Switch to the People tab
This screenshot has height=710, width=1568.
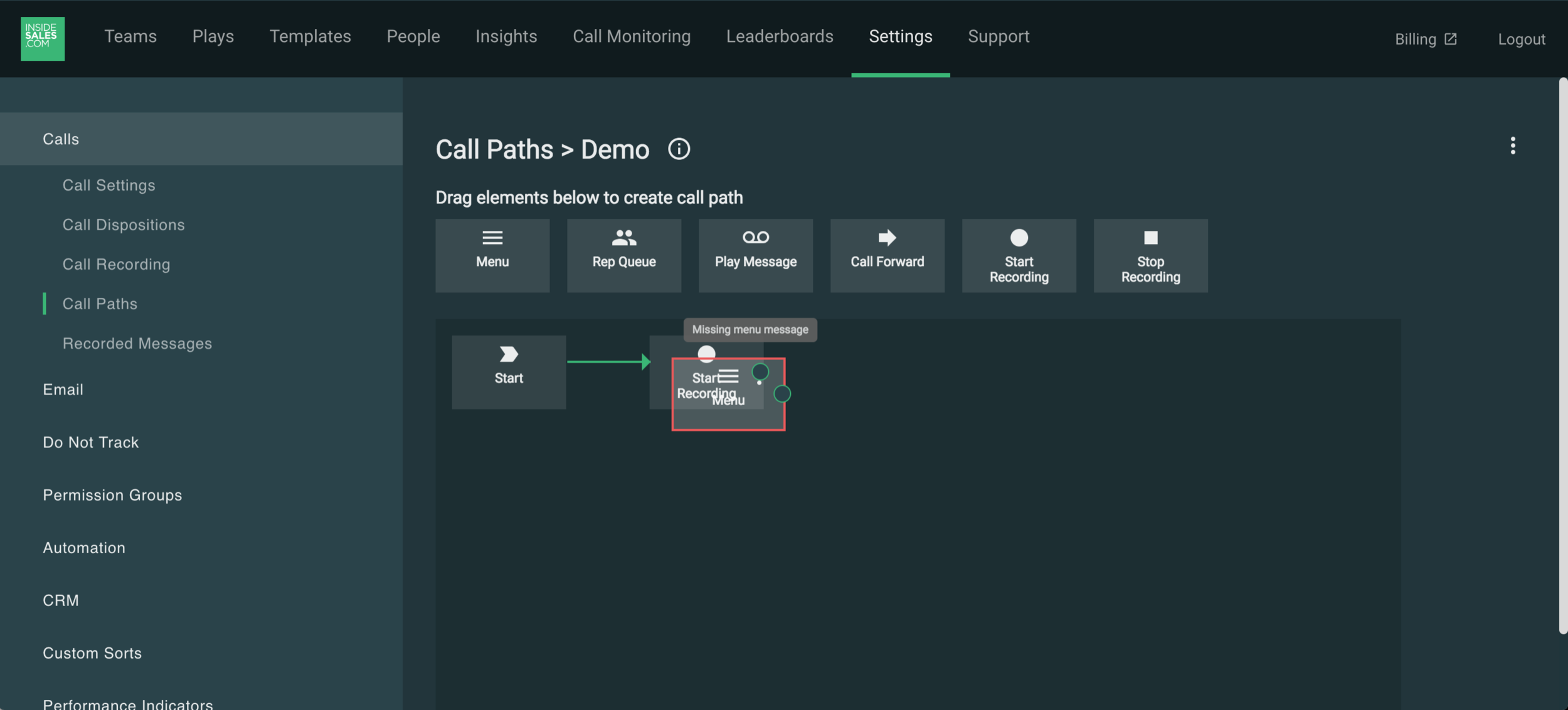coord(413,36)
